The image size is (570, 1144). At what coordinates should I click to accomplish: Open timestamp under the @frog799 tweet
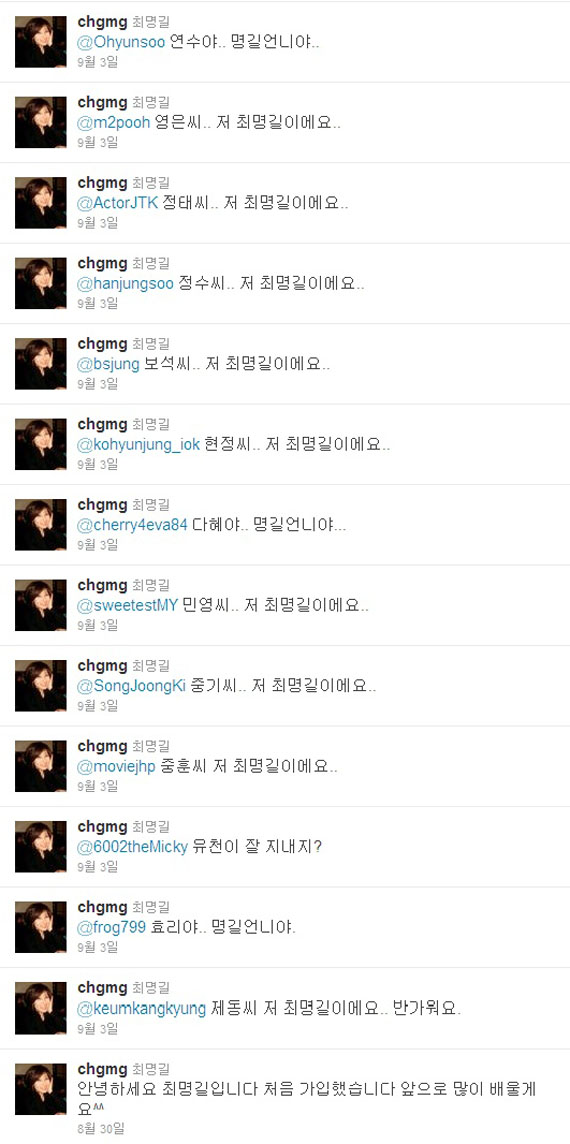(x=97, y=947)
